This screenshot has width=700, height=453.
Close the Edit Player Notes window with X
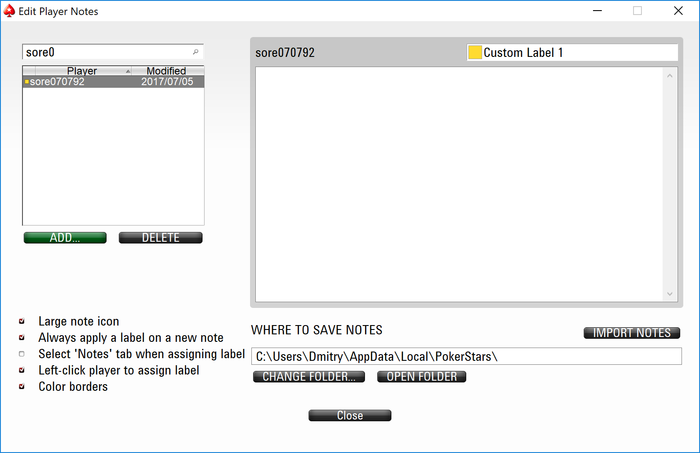coord(678,11)
